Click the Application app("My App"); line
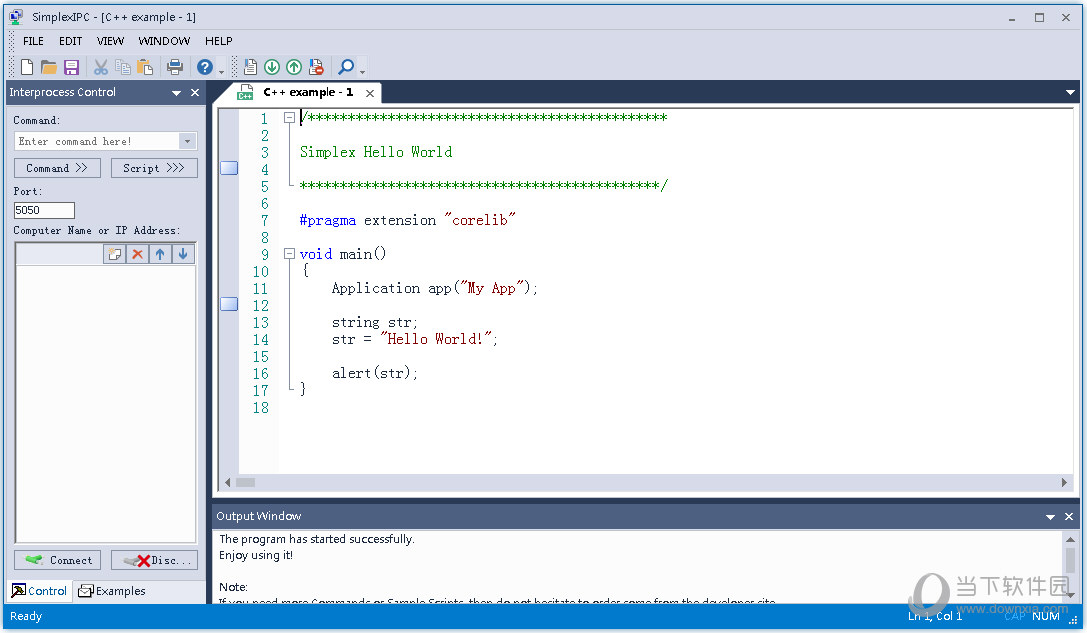The width and height of the screenshot is (1087, 633). coord(435,288)
